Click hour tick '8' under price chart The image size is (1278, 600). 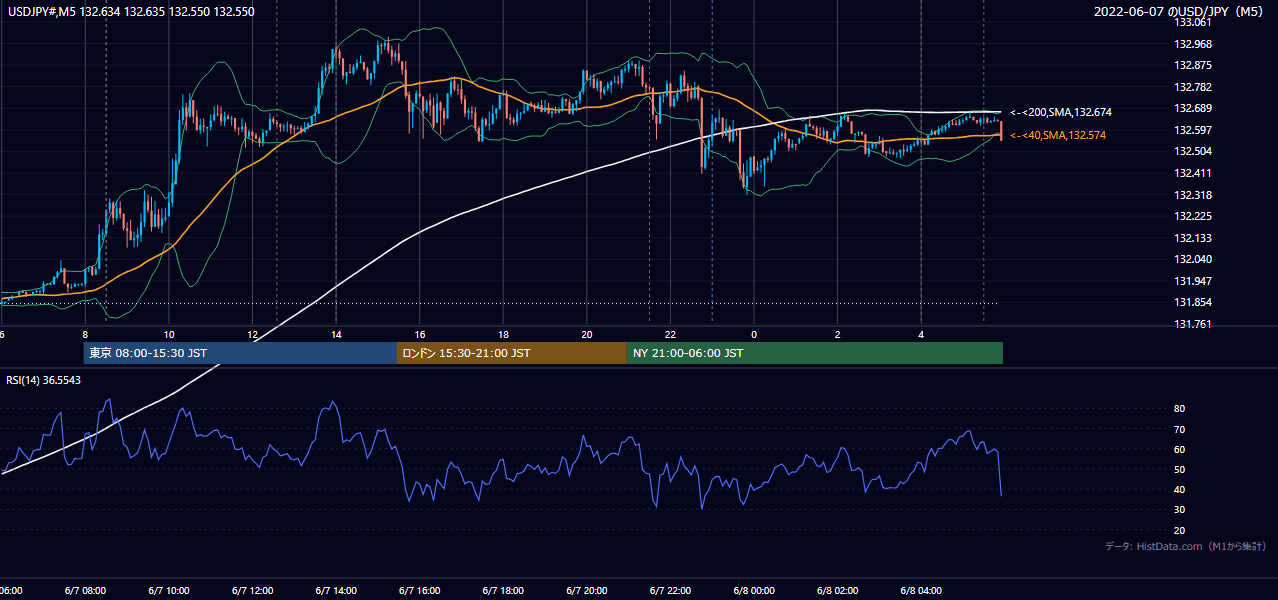tap(85, 334)
